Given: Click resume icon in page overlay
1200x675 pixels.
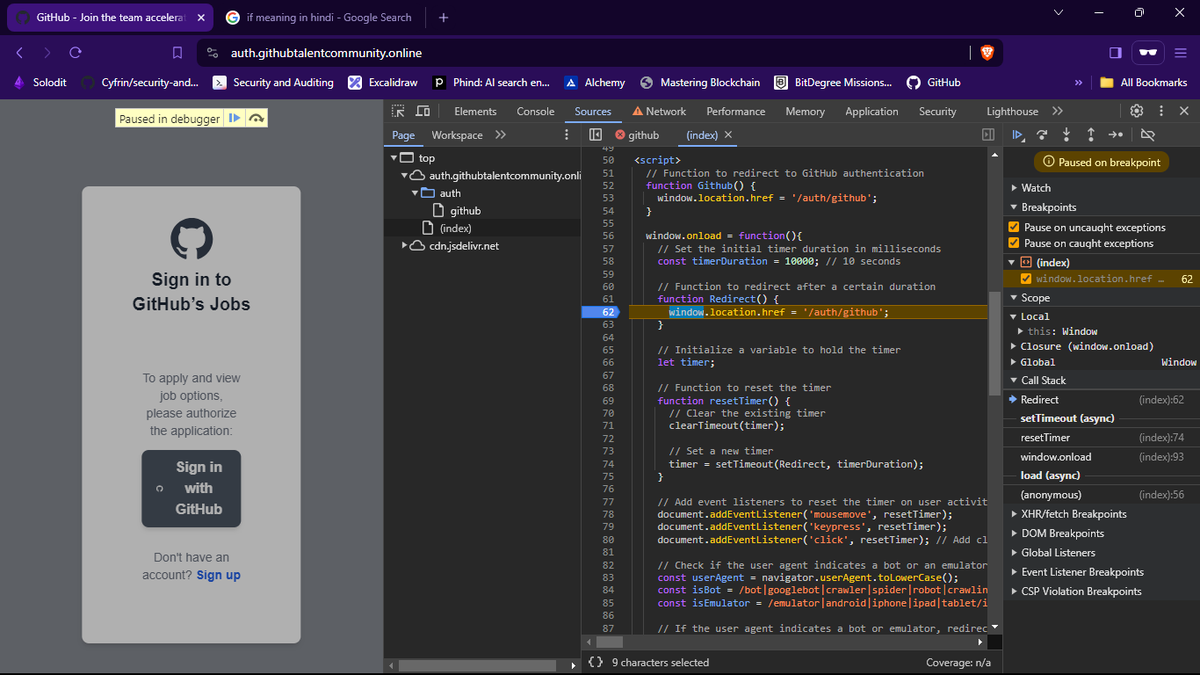Looking at the screenshot, I should tap(234, 118).
